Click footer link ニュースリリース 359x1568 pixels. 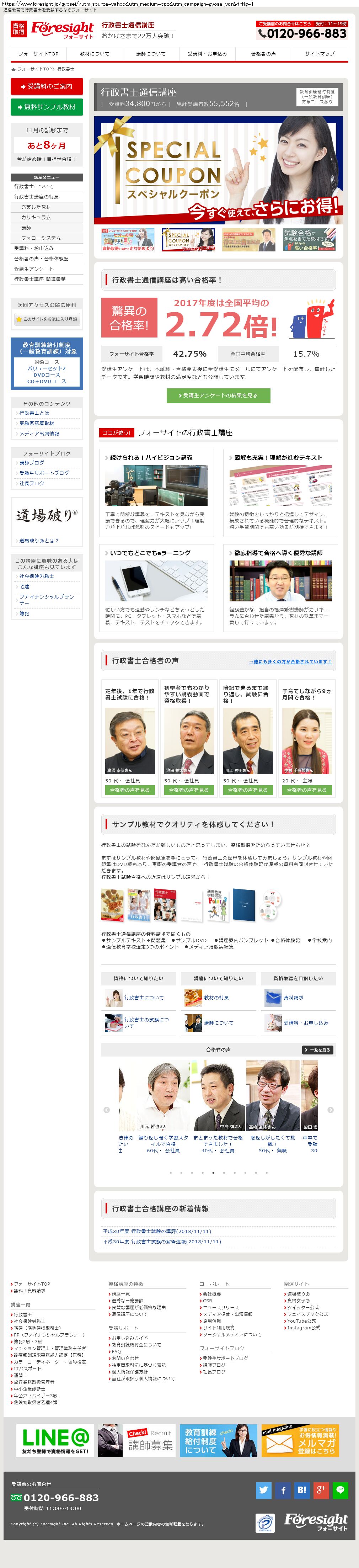coord(221,1307)
